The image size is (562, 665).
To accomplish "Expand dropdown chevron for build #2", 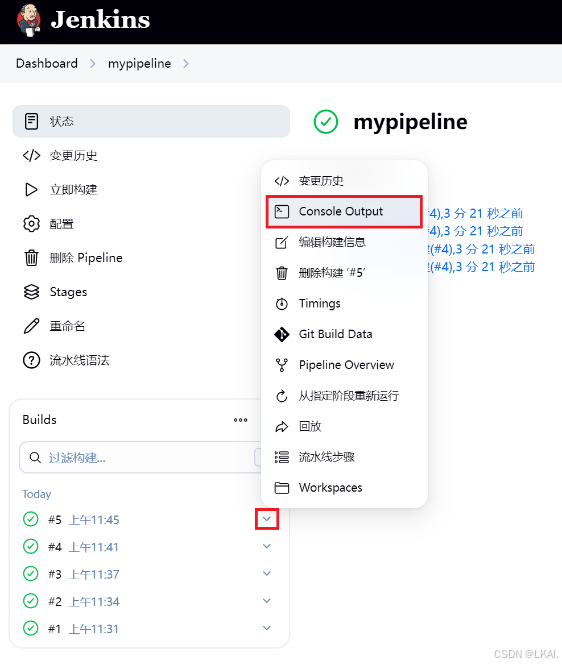I will pos(267,601).
